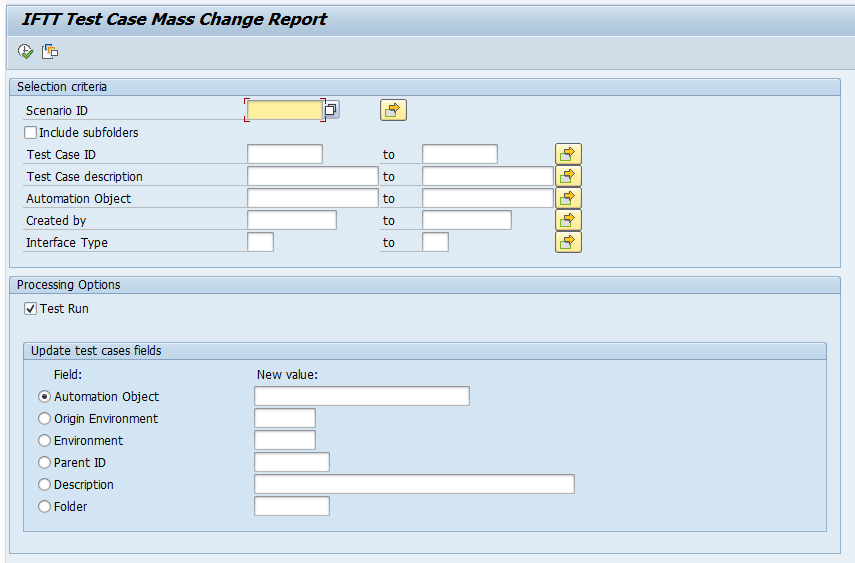Click Test Case description from field
The width and height of the screenshot is (855, 563).
click(312, 176)
